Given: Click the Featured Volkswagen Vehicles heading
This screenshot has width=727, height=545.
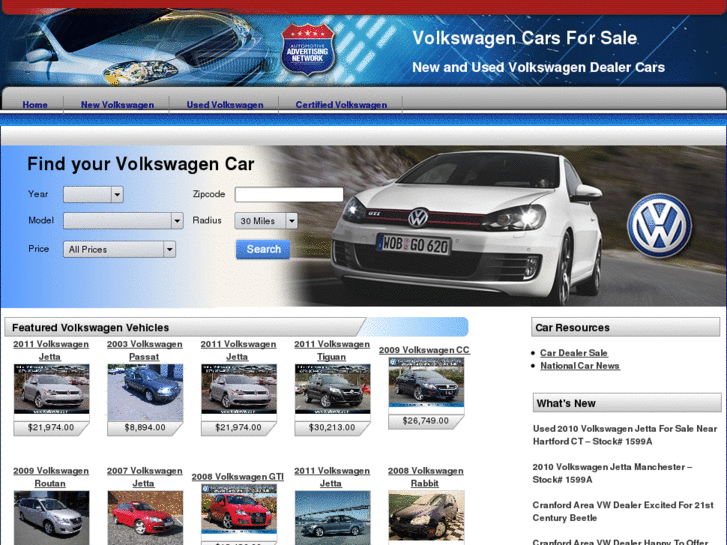Looking at the screenshot, I should [x=90, y=328].
